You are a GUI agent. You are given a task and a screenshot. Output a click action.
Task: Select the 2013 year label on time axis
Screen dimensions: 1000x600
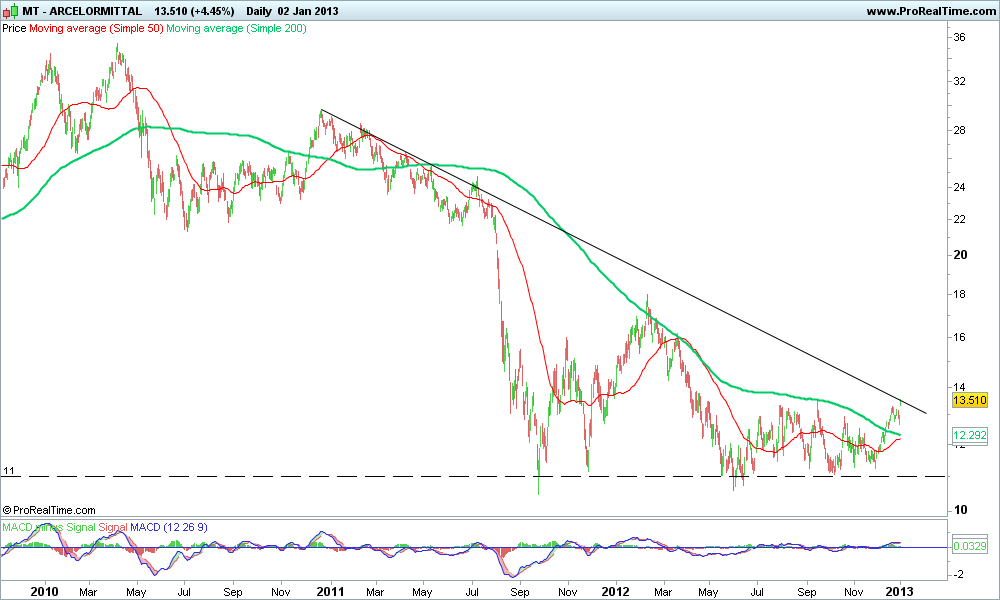(x=901, y=592)
